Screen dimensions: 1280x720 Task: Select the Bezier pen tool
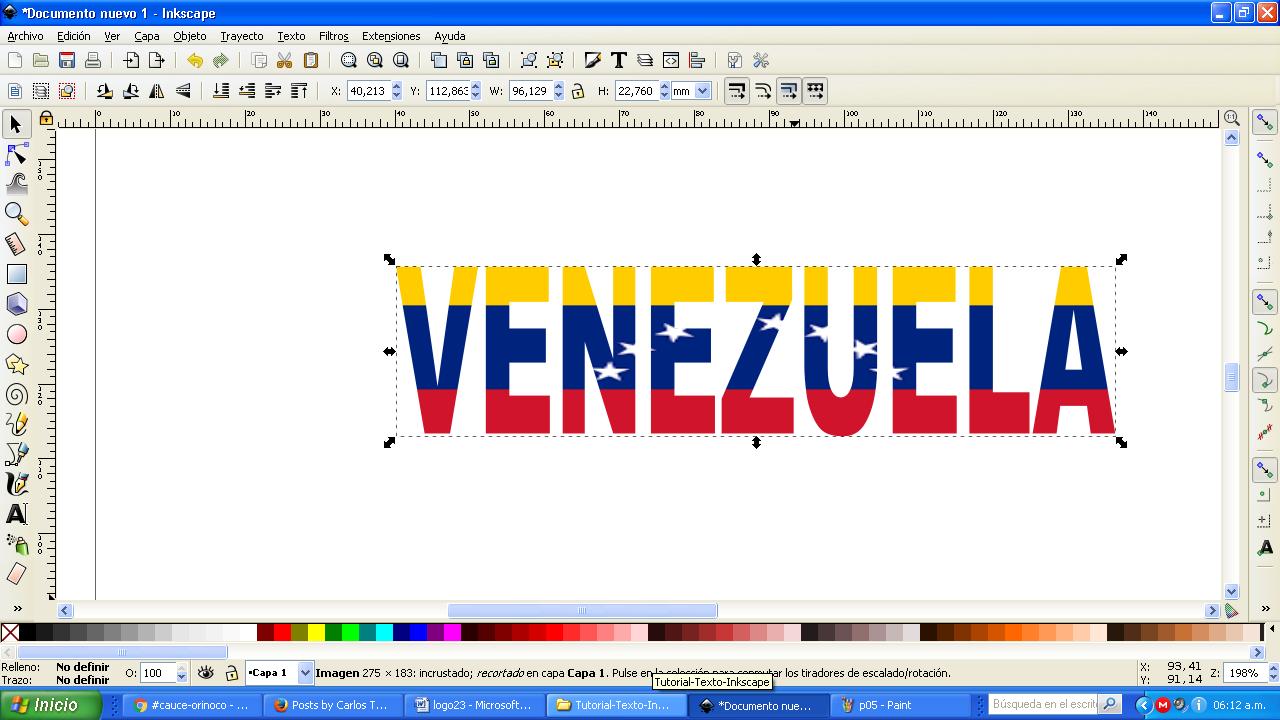(x=16, y=454)
